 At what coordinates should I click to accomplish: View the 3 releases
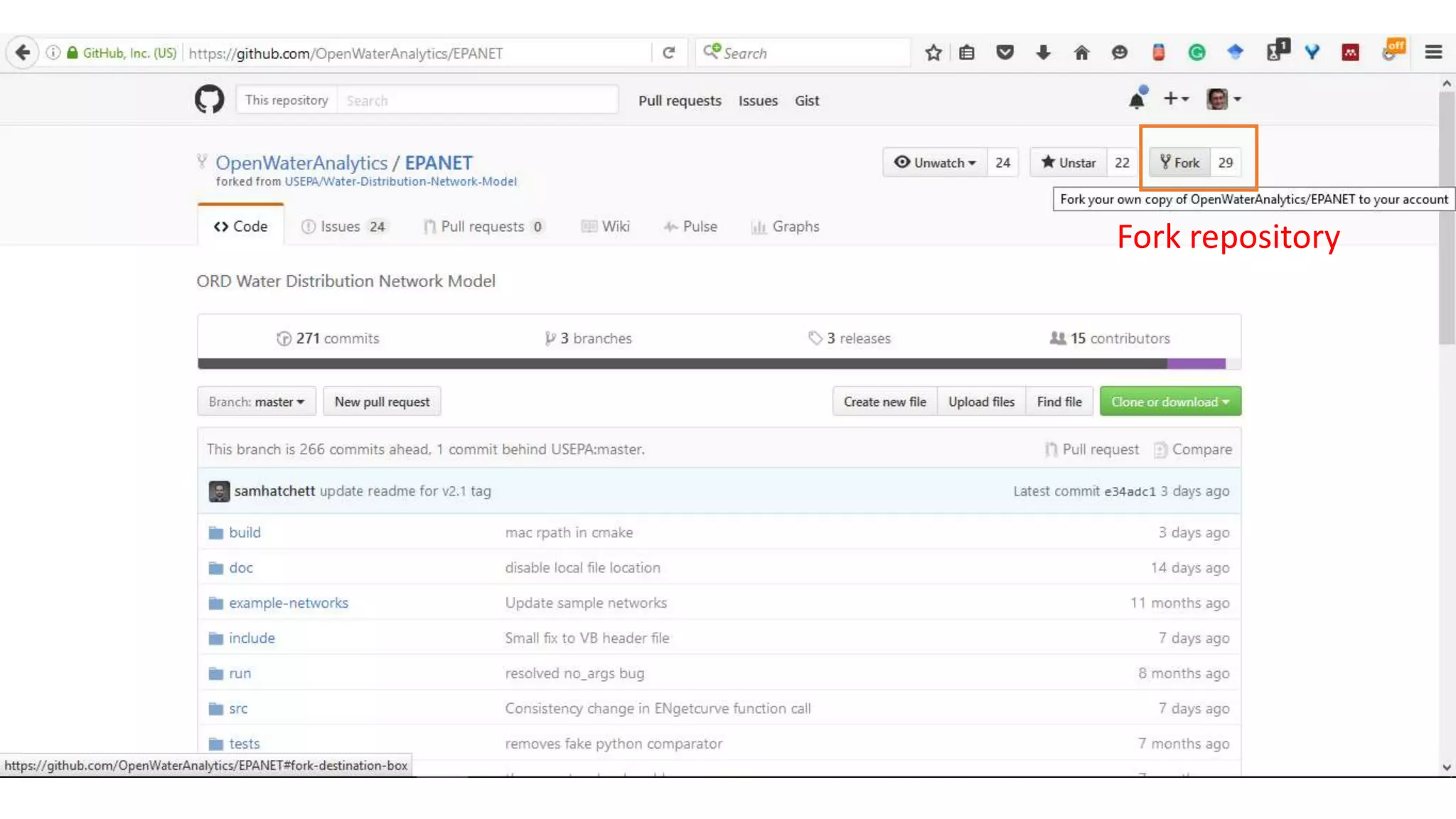[850, 338]
